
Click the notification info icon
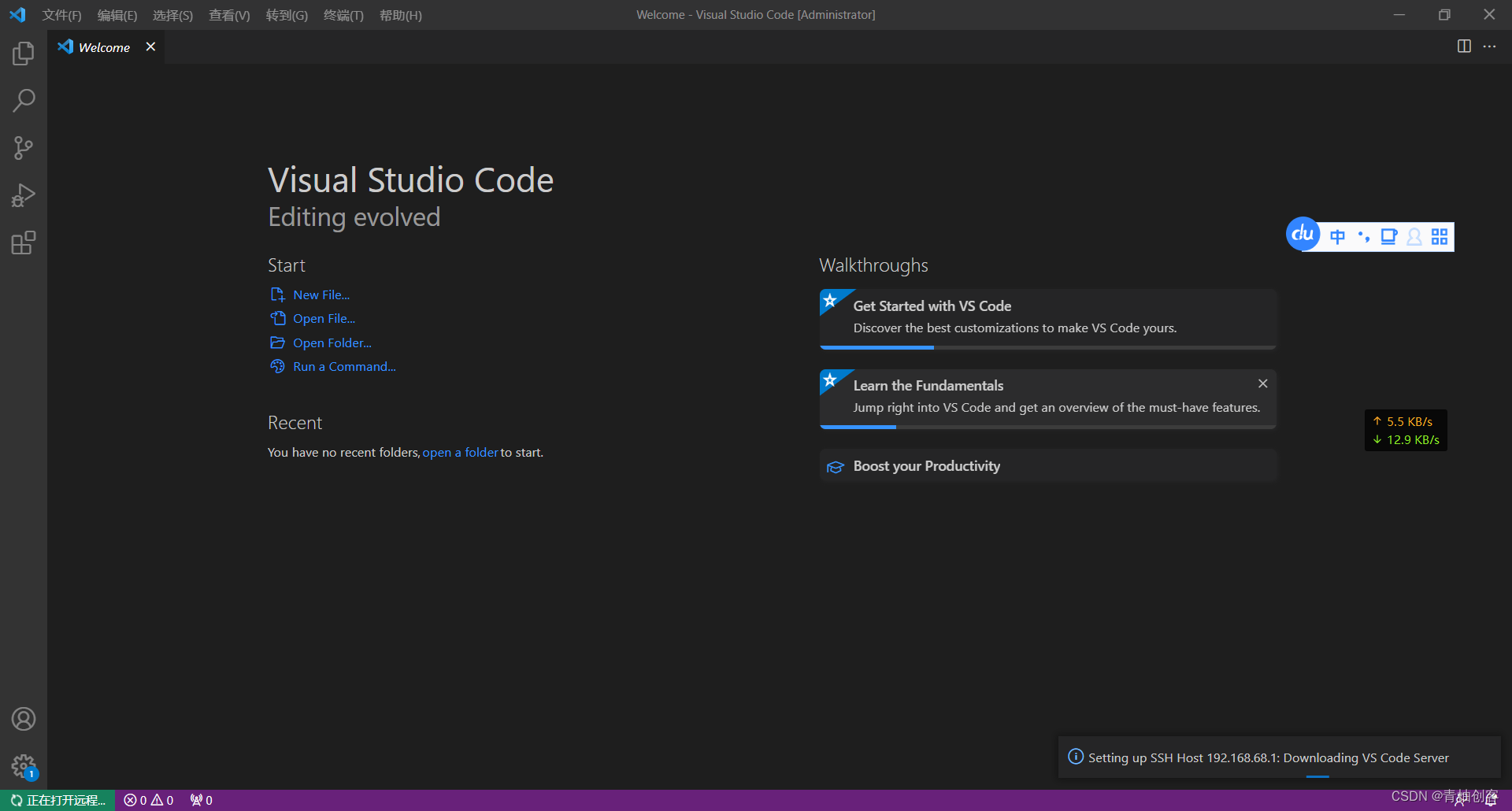pos(1076,757)
